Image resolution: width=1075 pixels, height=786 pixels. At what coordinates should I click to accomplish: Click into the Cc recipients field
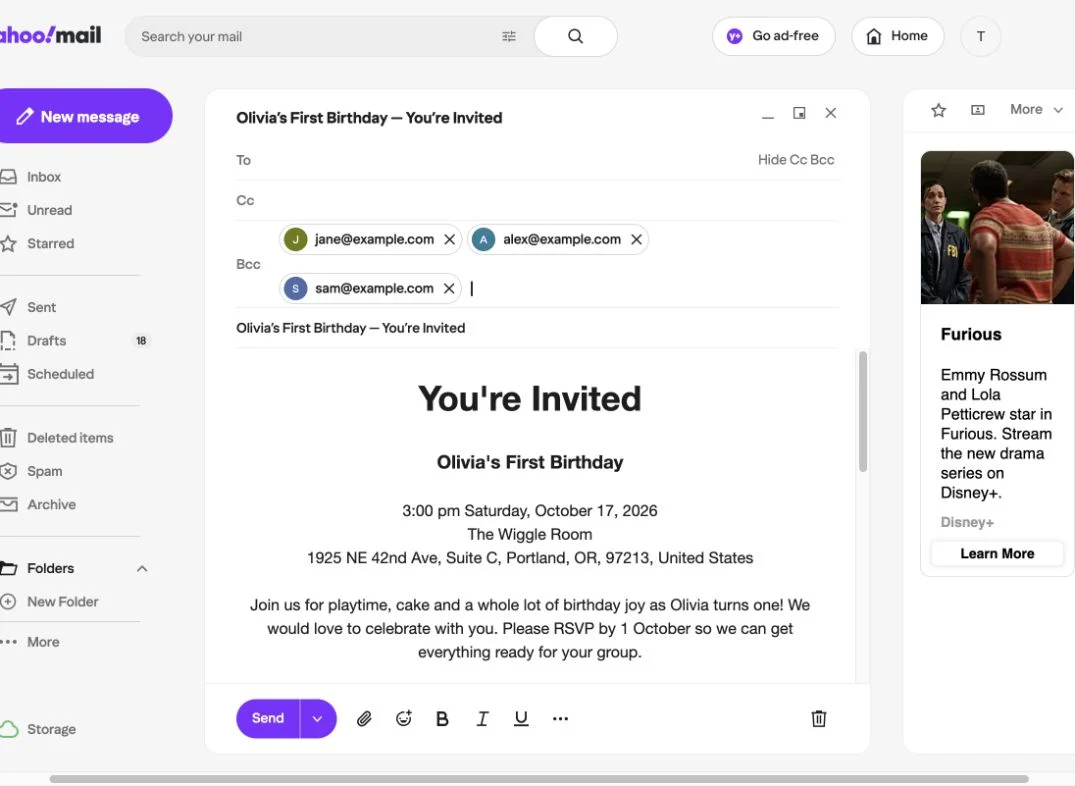click(x=538, y=200)
